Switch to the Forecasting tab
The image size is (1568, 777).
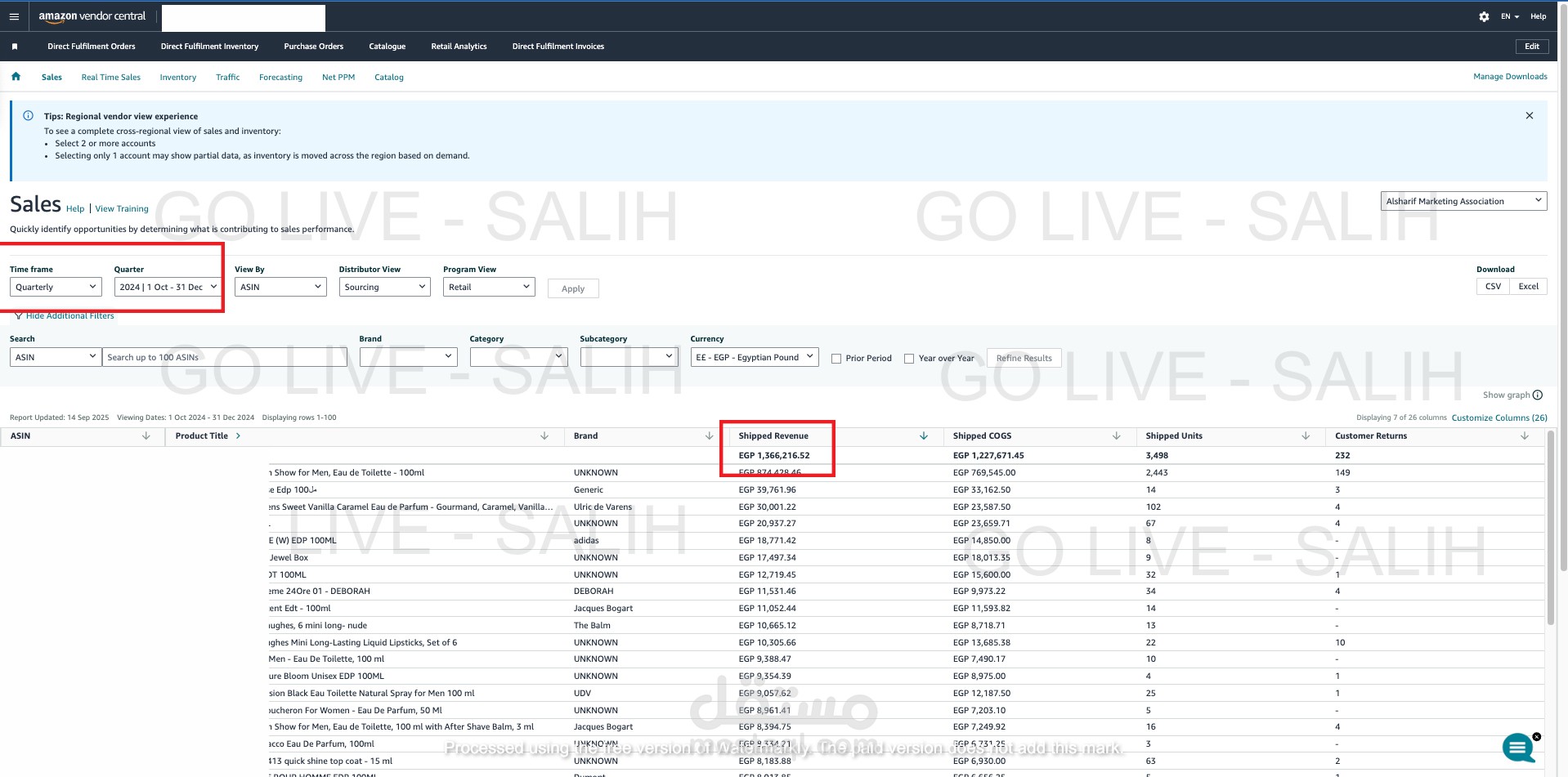tap(280, 78)
